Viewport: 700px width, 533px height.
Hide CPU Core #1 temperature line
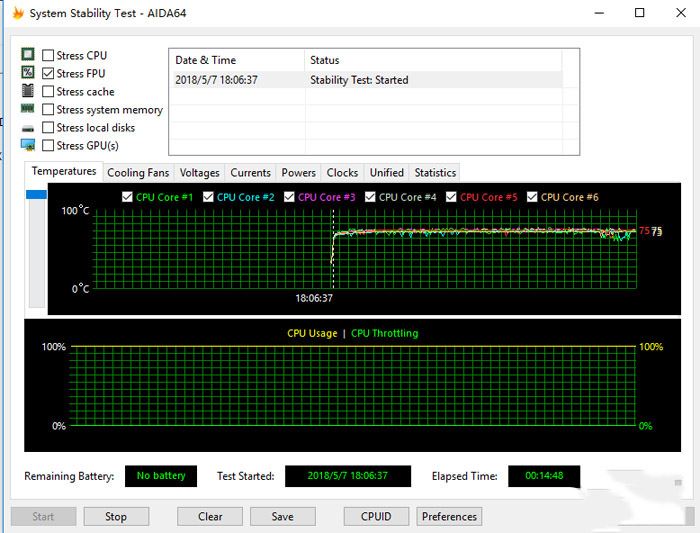click(127, 197)
